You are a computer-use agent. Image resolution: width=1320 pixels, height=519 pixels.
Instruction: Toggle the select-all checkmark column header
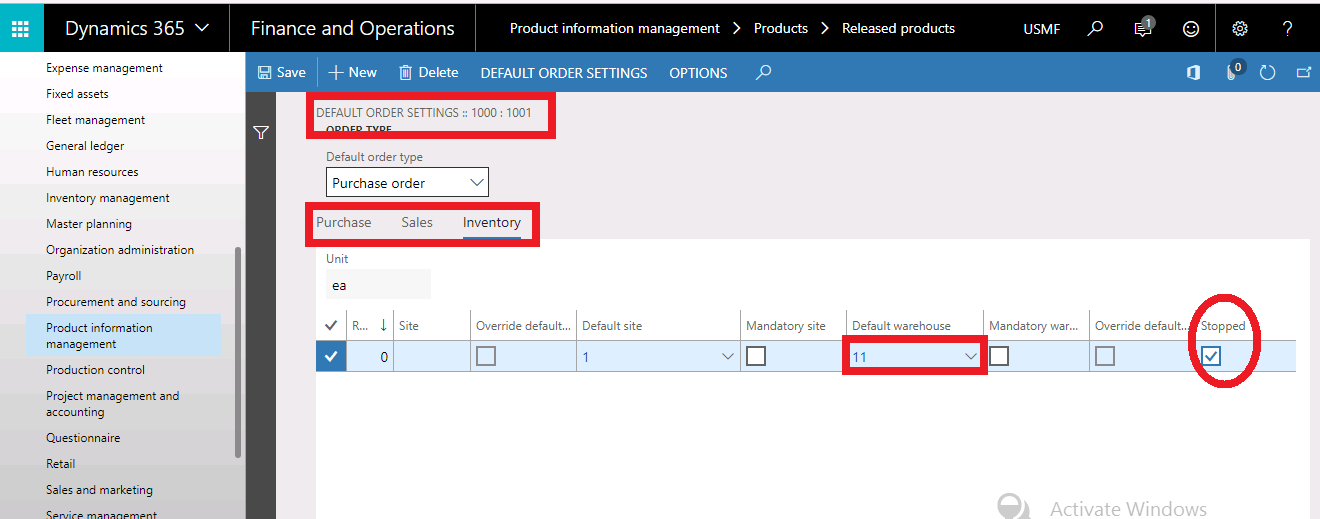tap(331, 325)
